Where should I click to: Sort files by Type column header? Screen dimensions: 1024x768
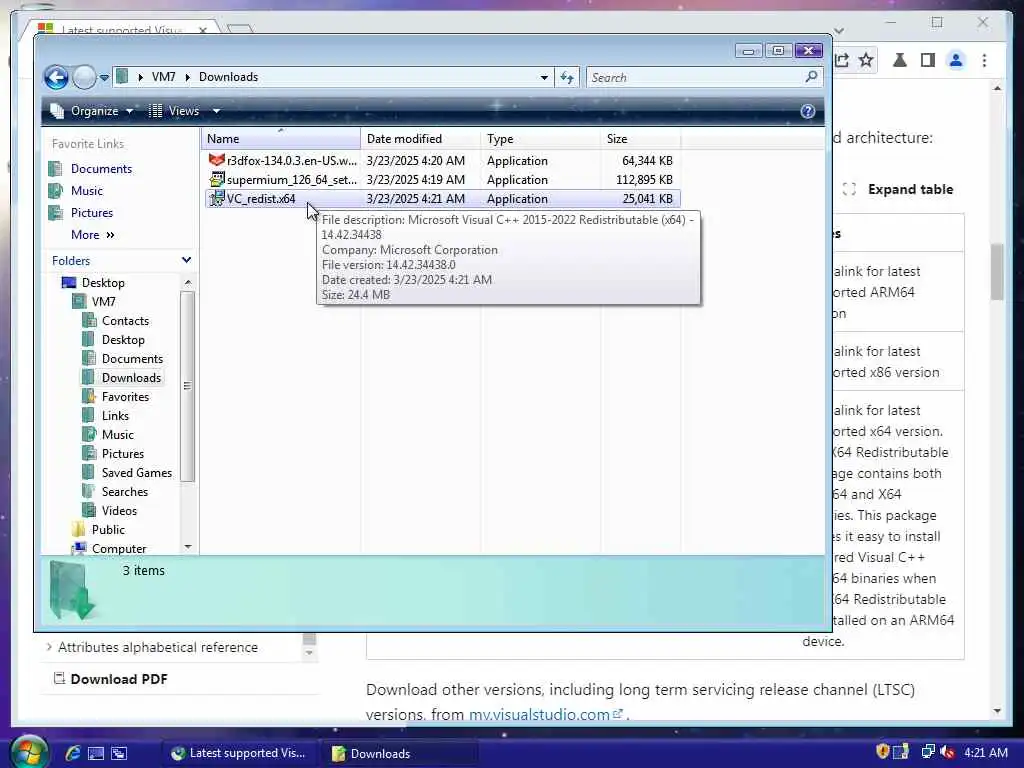click(540, 138)
